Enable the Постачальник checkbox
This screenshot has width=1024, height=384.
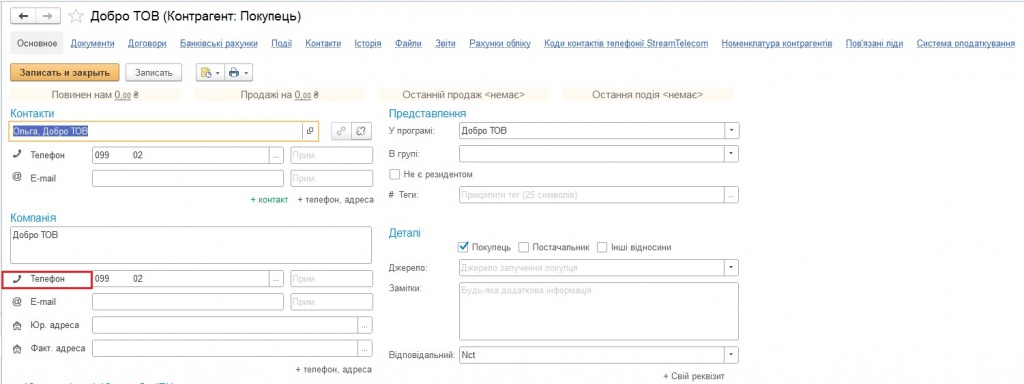[523, 247]
